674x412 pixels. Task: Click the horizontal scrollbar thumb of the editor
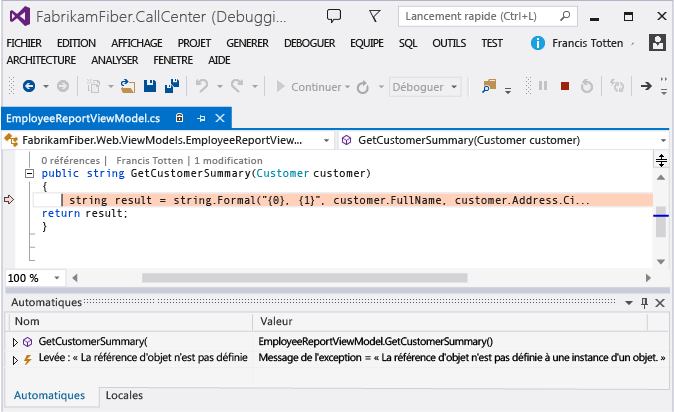coord(305,278)
